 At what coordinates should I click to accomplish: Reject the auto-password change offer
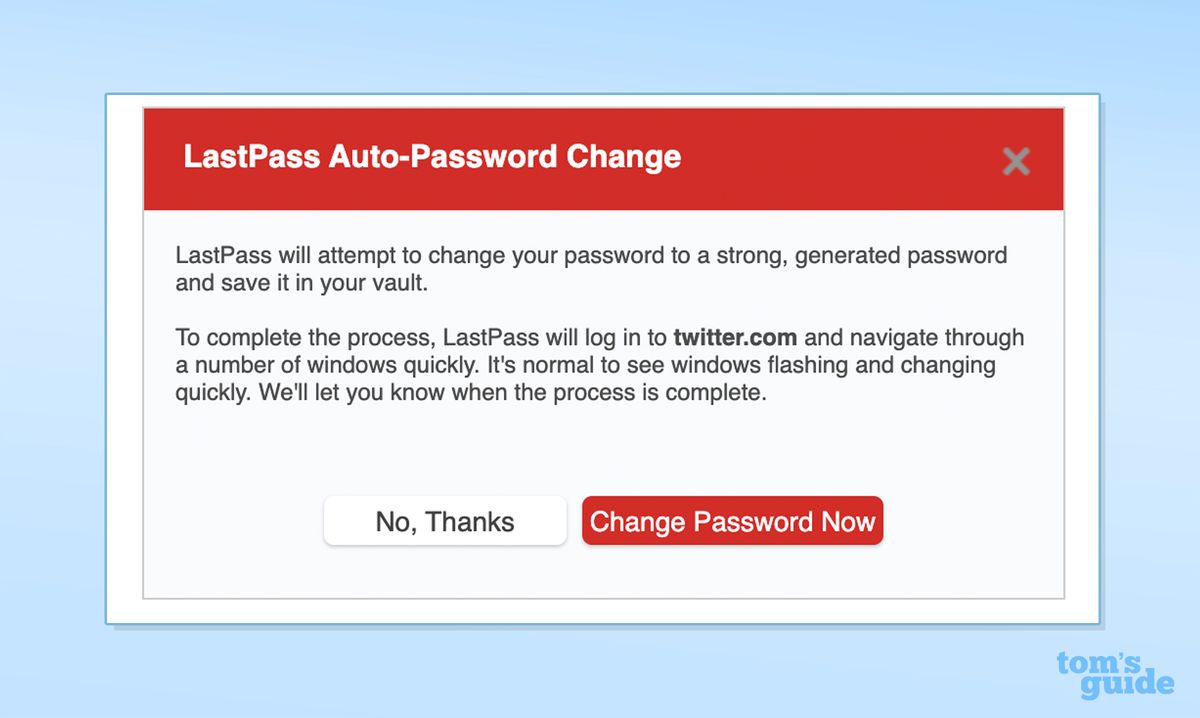tap(444, 521)
